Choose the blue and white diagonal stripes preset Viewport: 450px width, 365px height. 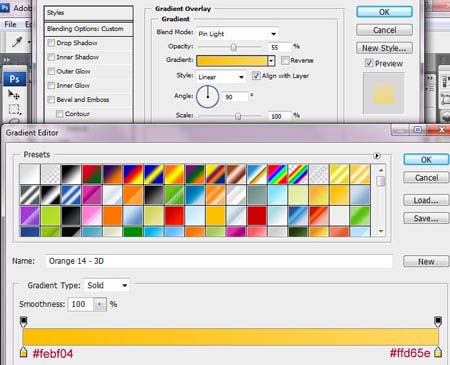point(71,195)
